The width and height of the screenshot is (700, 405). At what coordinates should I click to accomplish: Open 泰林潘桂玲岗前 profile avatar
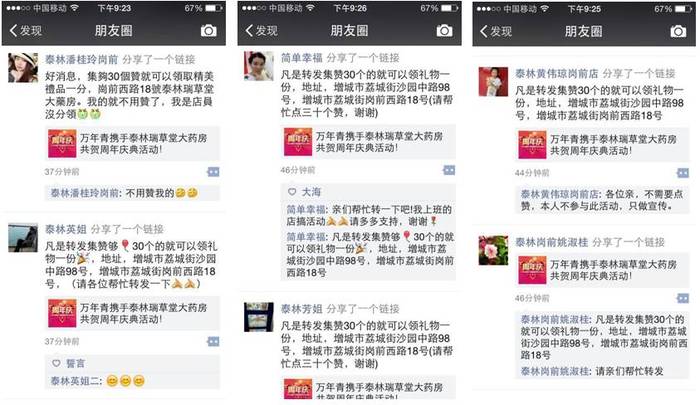click(x=23, y=67)
